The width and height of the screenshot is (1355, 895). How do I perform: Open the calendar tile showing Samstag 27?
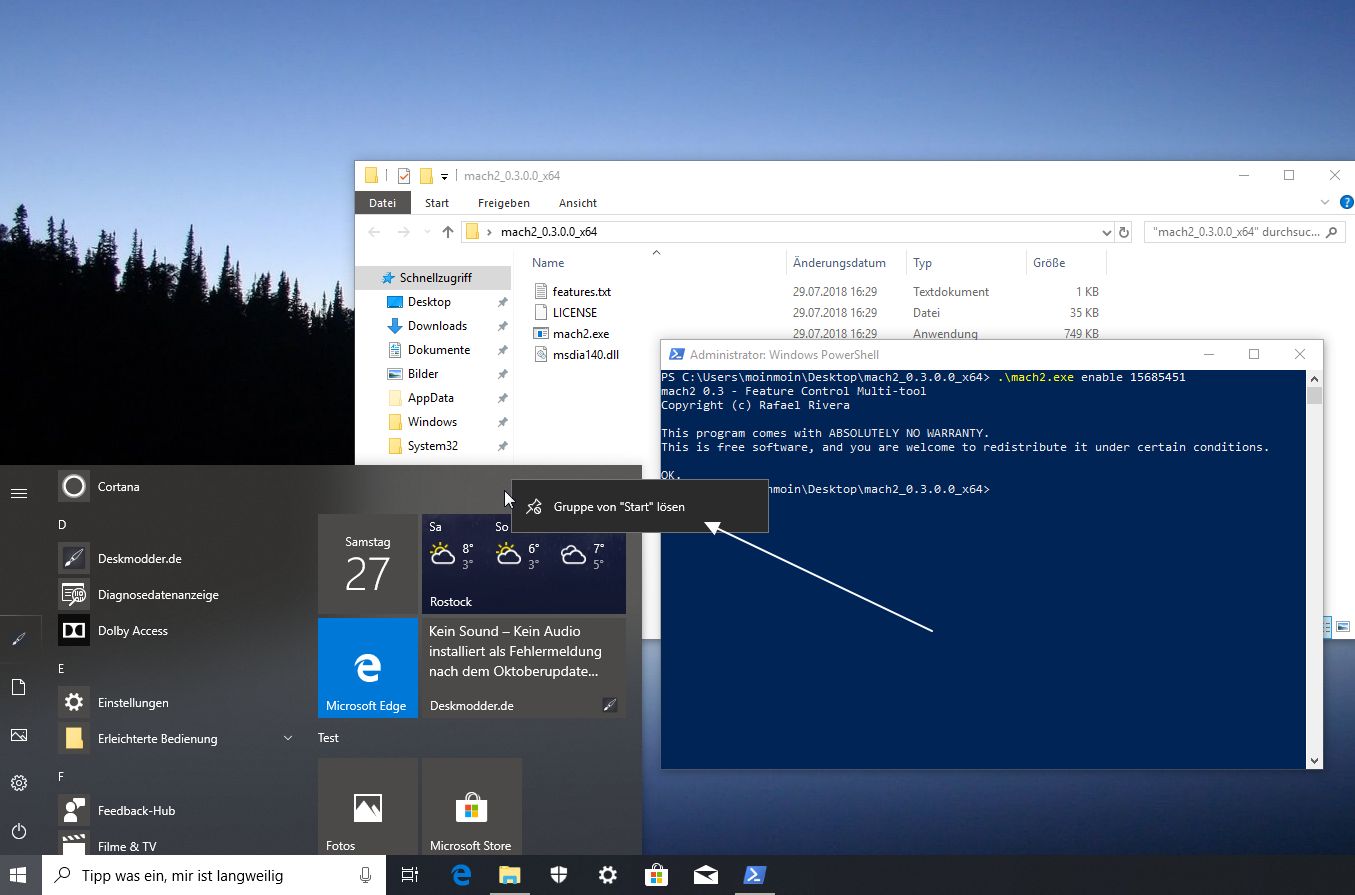click(x=368, y=564)
